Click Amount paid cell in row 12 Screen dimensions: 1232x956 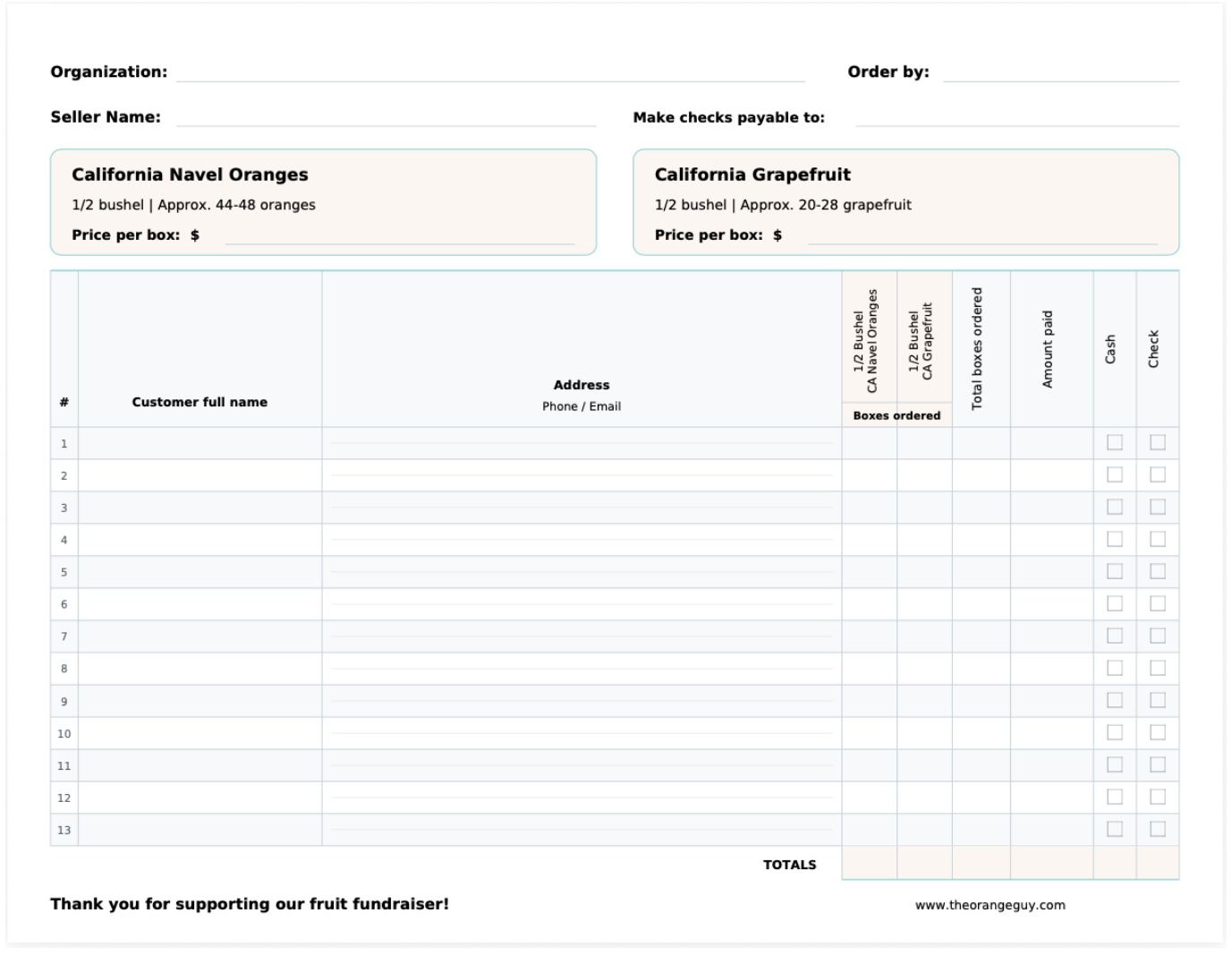1052,798
